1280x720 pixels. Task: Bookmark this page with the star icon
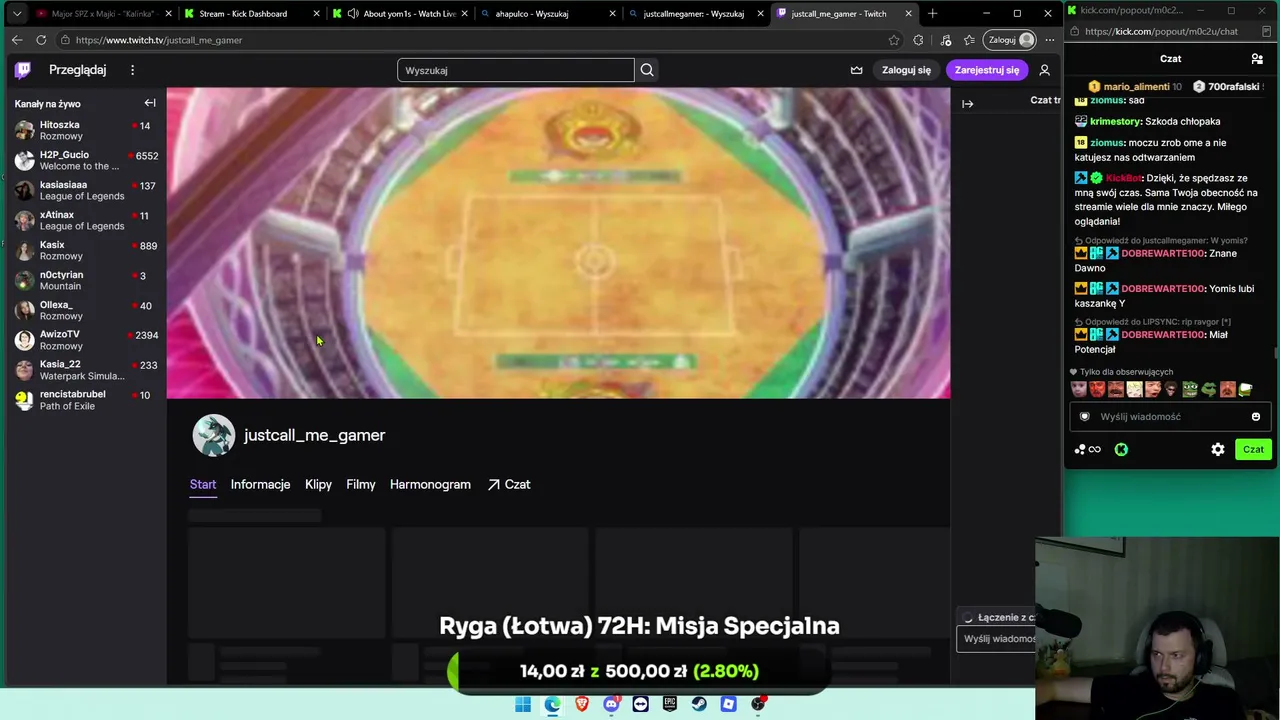(894, 40)
